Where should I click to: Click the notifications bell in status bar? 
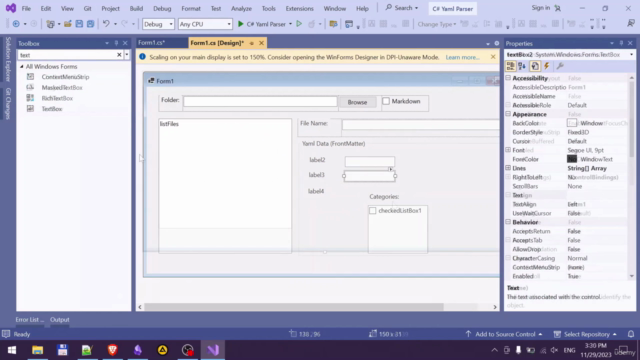point(631,334)
